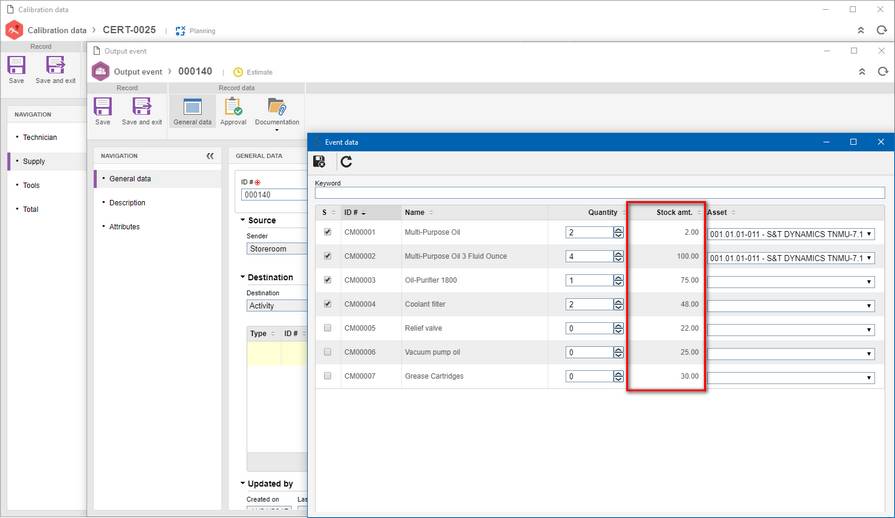The image size is (895, 518).
Task: Click the Type column header in destination grid
Action: (x=264, y=334)
